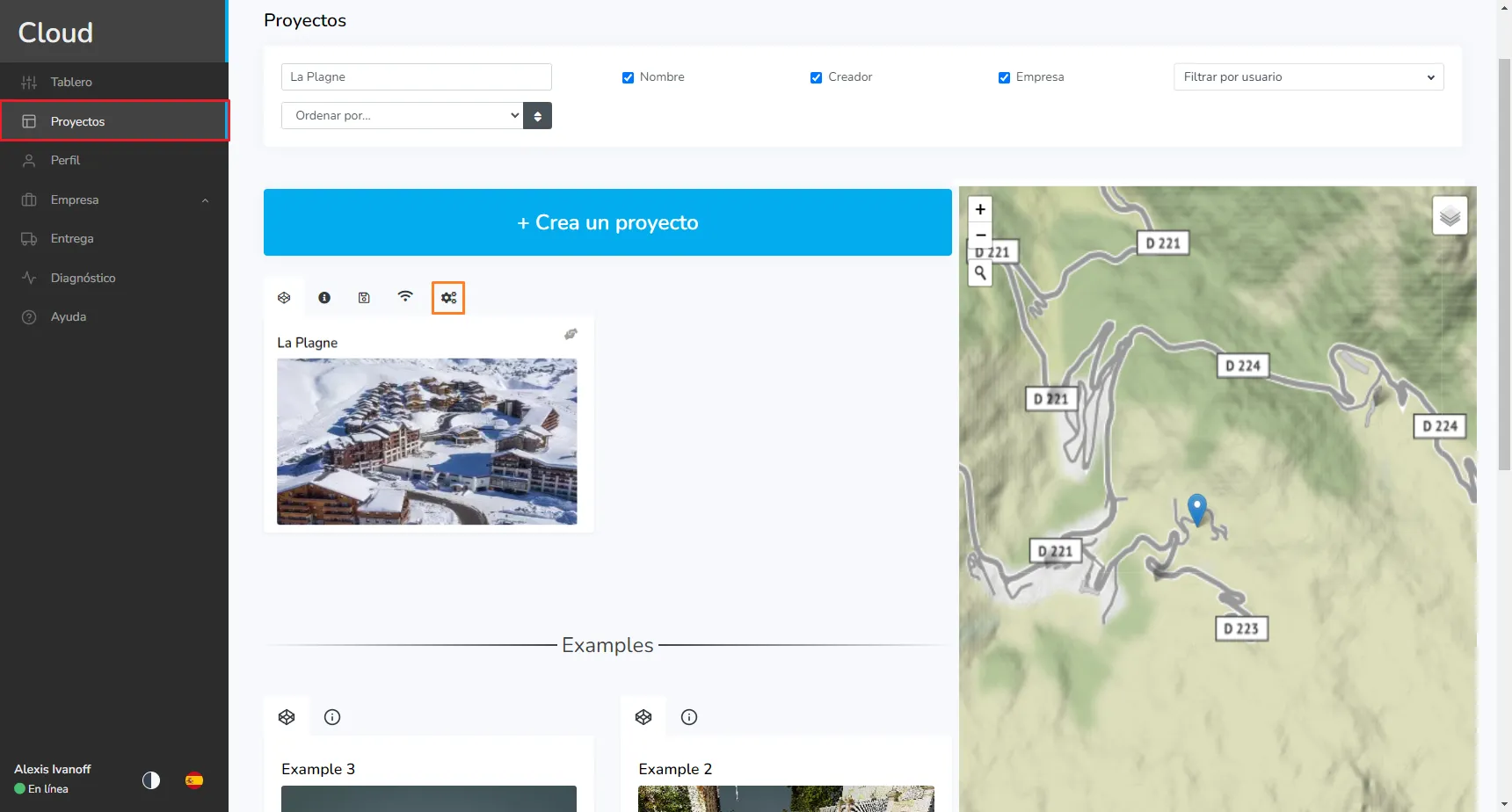Open the Ordenar por dropdown
Viewport: 1512px width, 812px height.
403,116
